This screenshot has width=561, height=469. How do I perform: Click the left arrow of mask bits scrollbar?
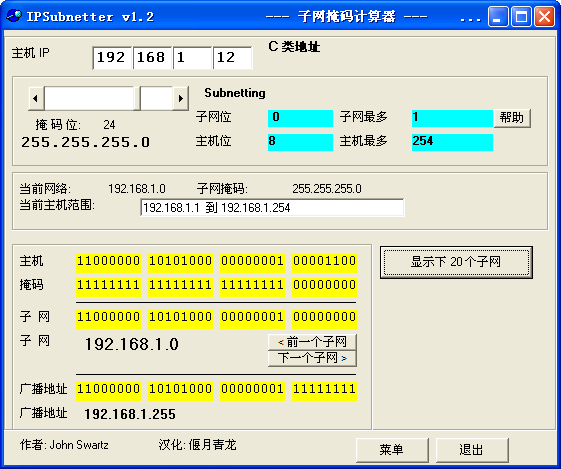[36, 98]
